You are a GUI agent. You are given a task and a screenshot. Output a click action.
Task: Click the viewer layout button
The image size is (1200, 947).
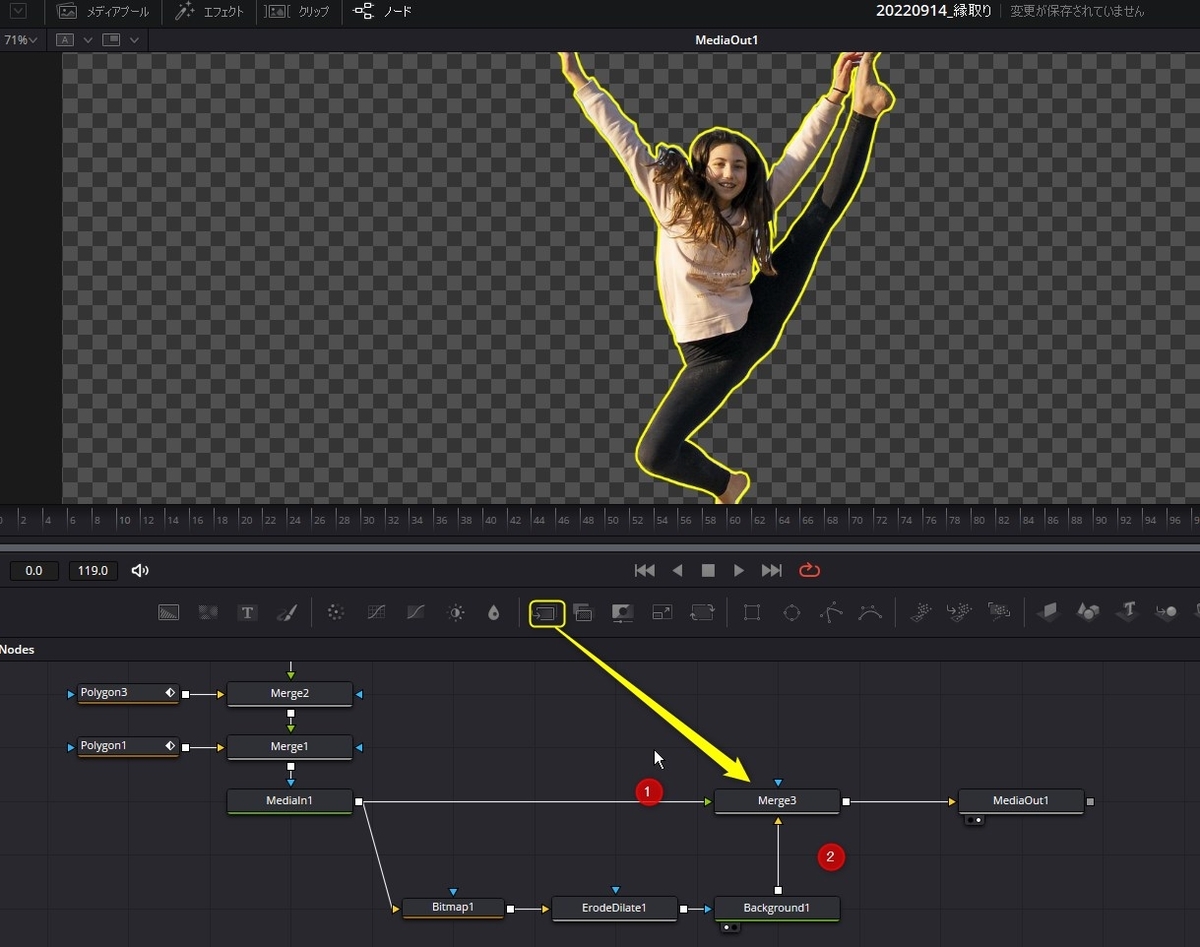tap(111, 40)
